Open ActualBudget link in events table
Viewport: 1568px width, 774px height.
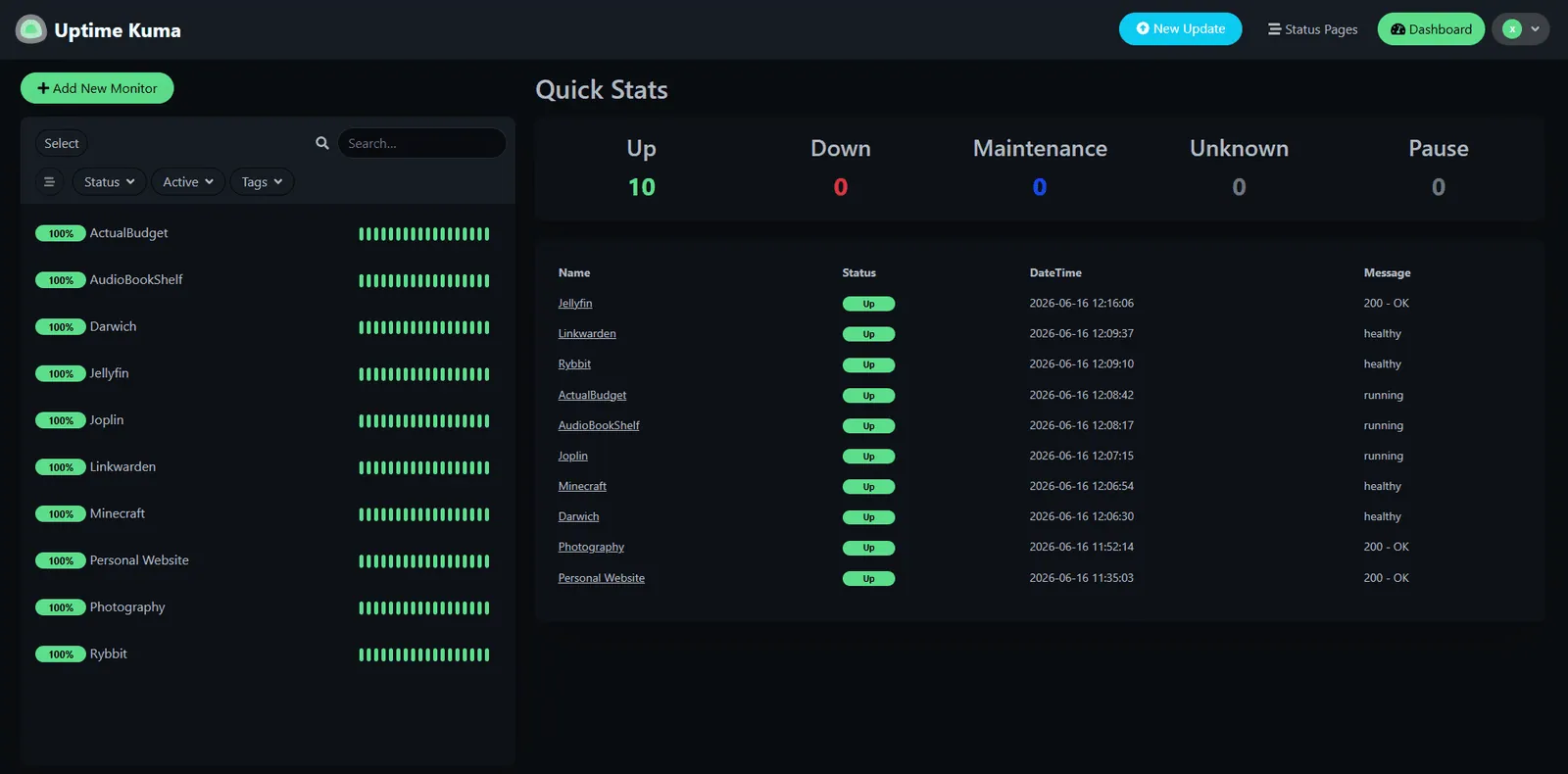click(592, 395)
